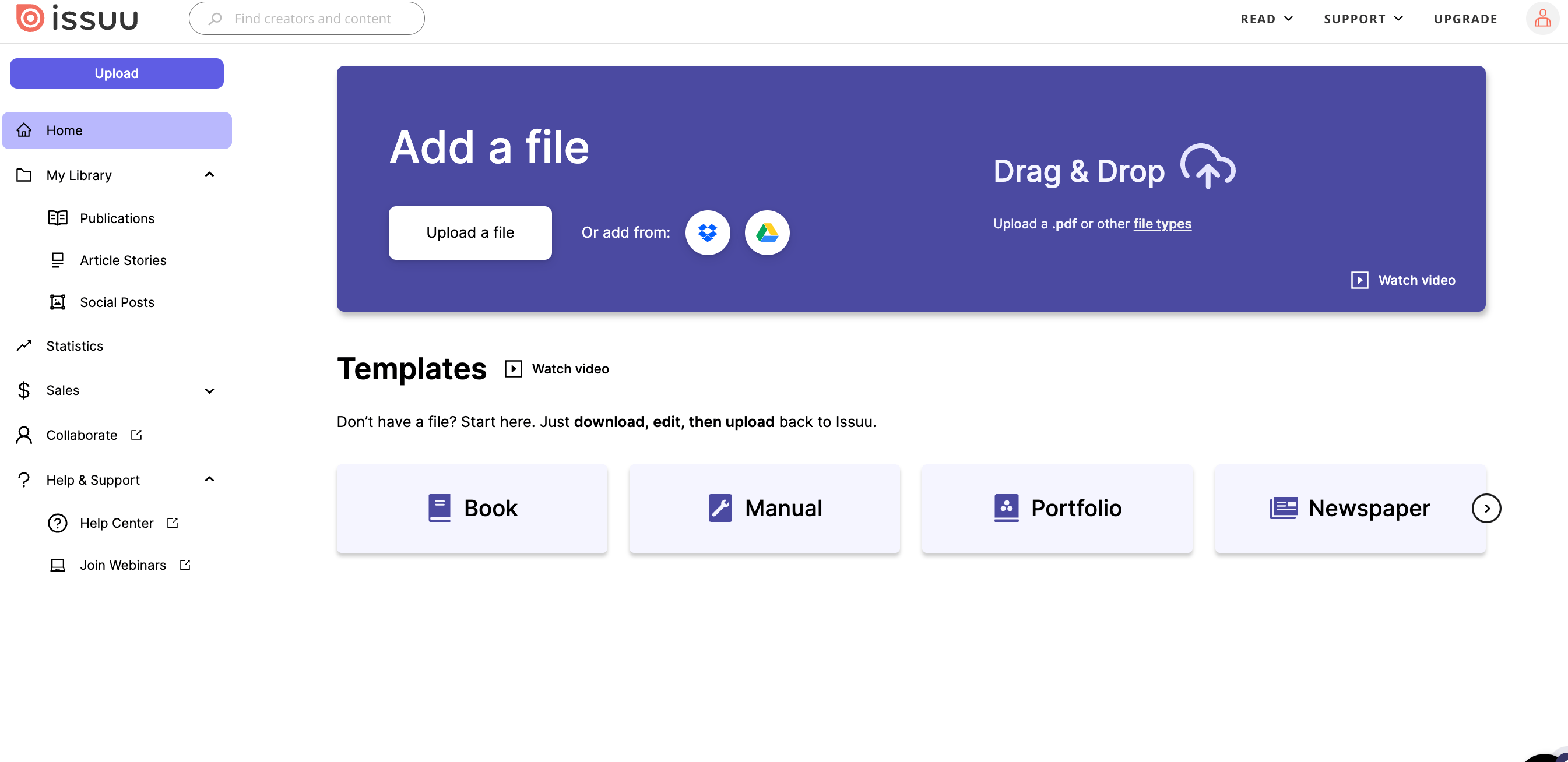Open the Dropbox import option
This screenshot has width=1568, height=762.
(x=707, y=232)
